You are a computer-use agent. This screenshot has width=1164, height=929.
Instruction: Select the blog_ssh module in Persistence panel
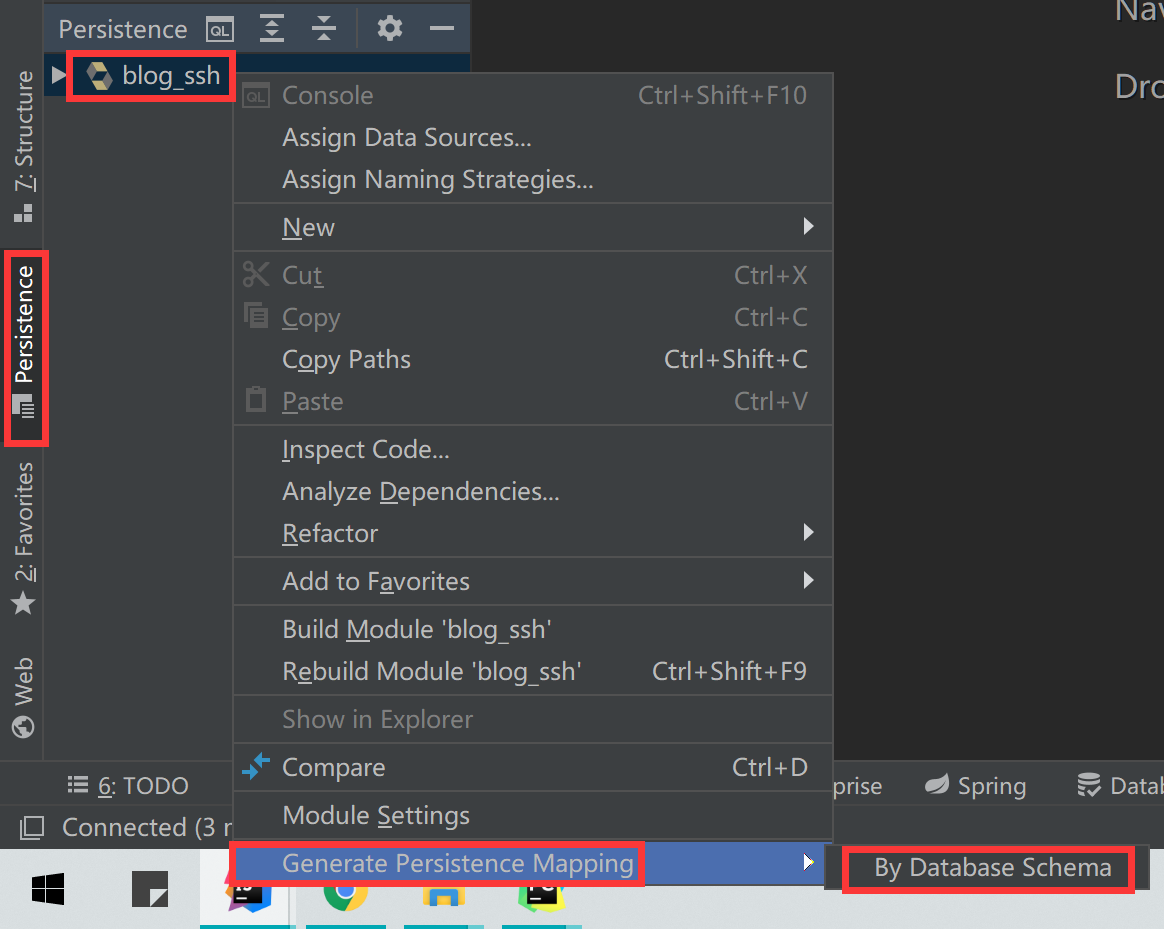pyautogui.click(x=150, y=74)
